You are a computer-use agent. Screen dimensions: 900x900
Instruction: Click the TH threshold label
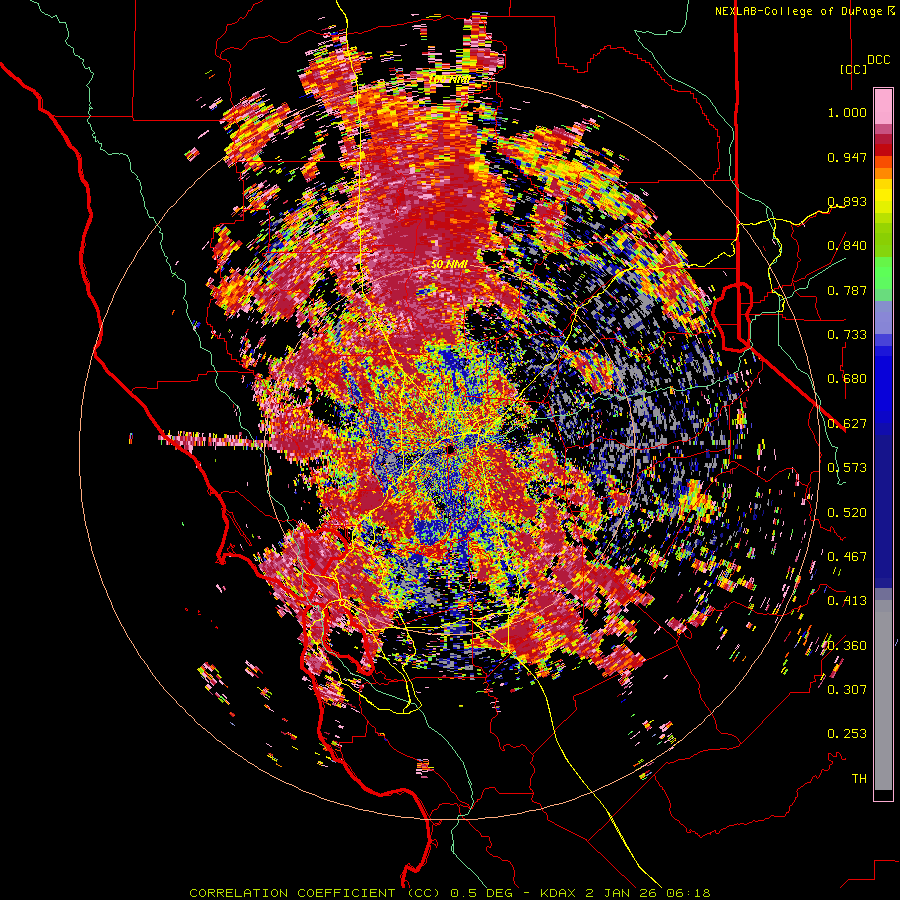[859, 779]
